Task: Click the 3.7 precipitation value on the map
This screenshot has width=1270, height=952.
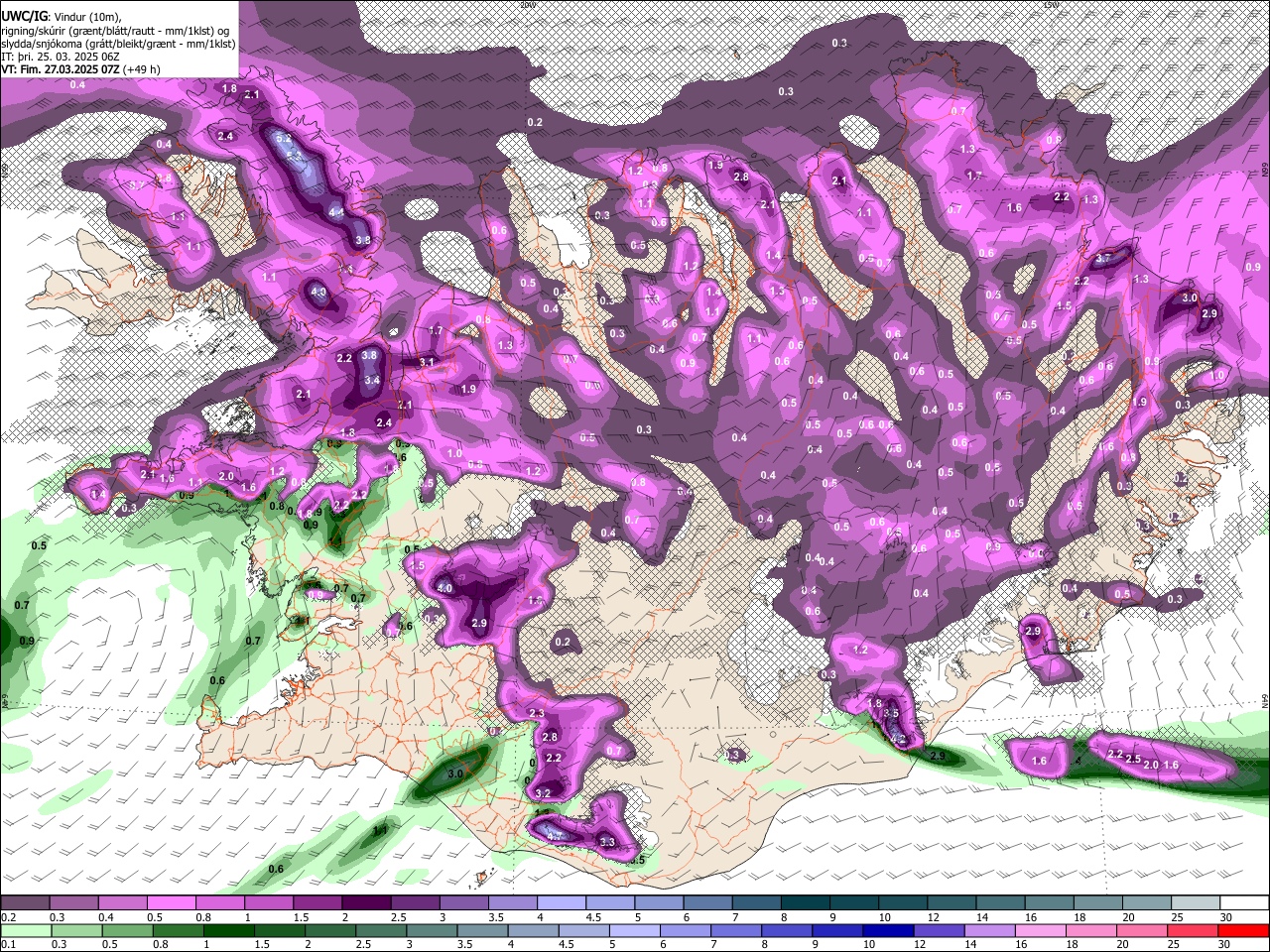Action: pyautogui.click(x=1104, y=259)
